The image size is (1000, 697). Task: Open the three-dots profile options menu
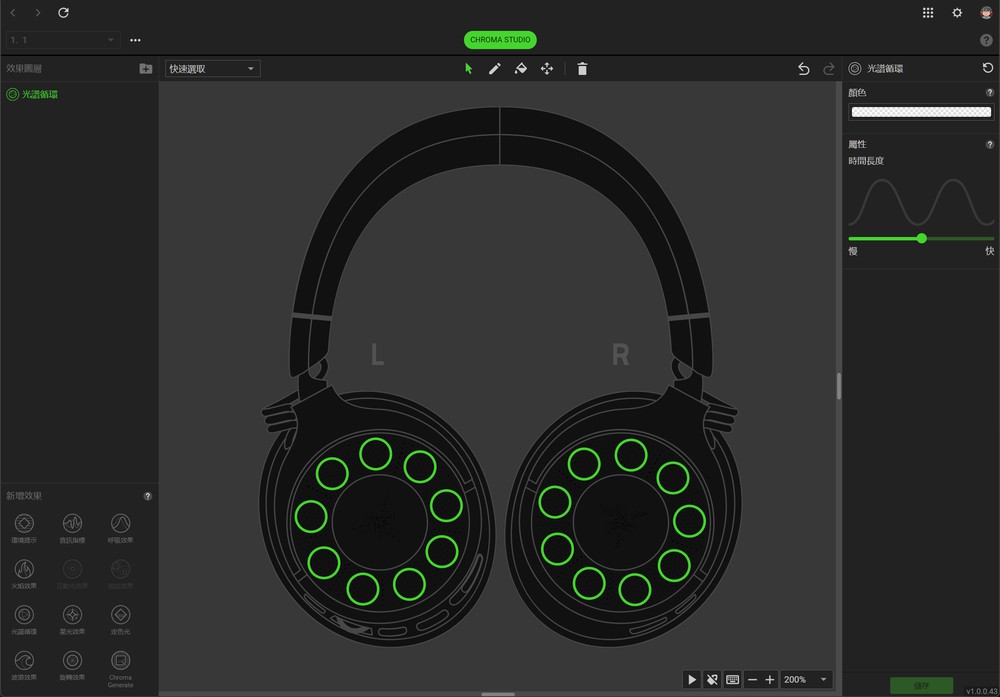click(135, 40)
